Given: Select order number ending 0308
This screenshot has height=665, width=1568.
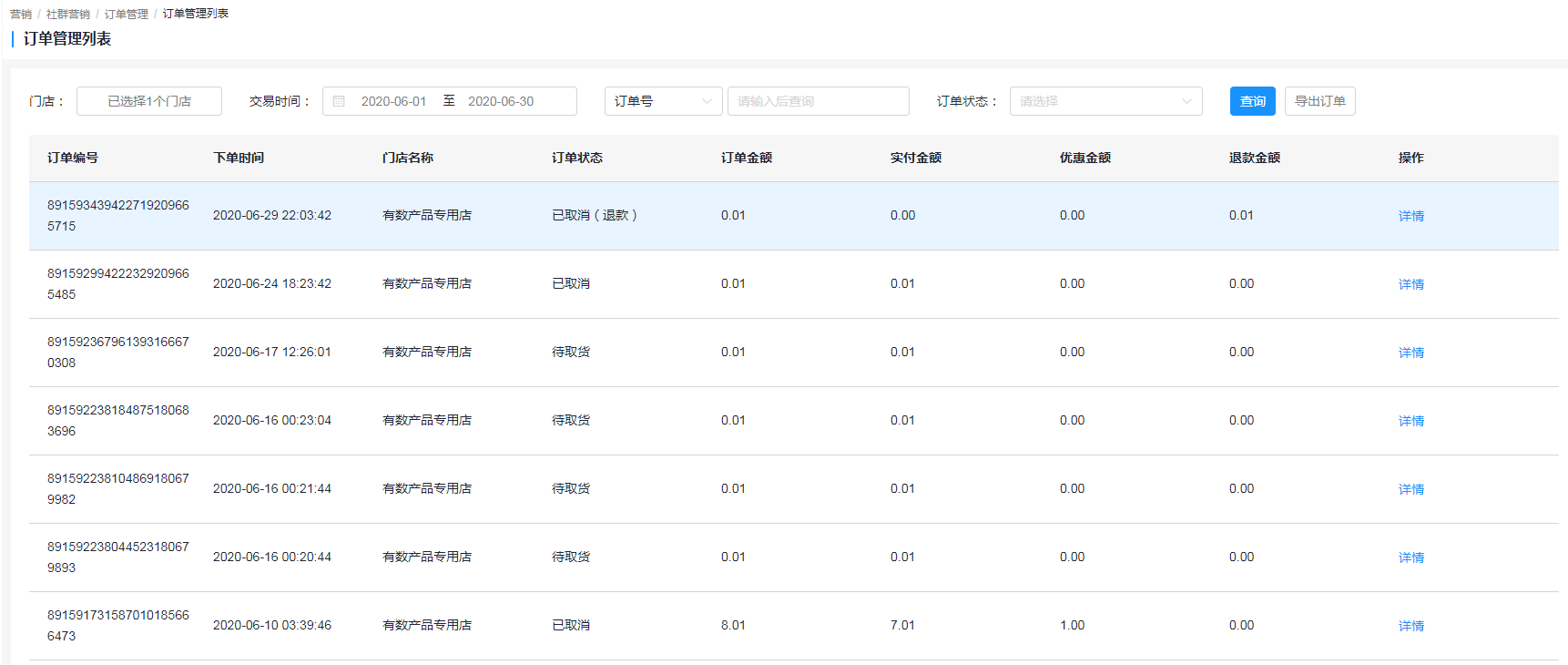Looking at the screenshot, I should [118, 353].
